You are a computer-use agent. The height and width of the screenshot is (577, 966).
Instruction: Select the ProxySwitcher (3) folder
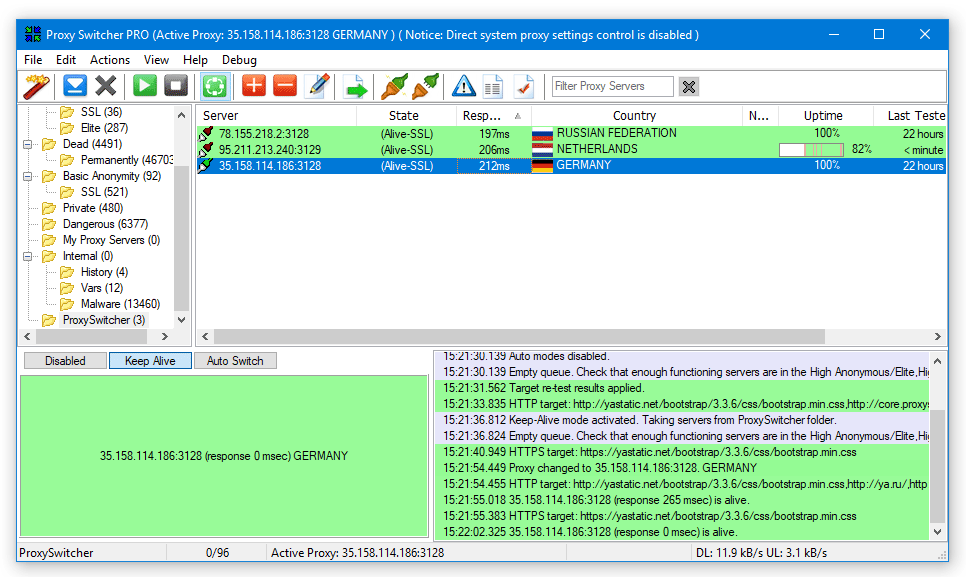104,320
